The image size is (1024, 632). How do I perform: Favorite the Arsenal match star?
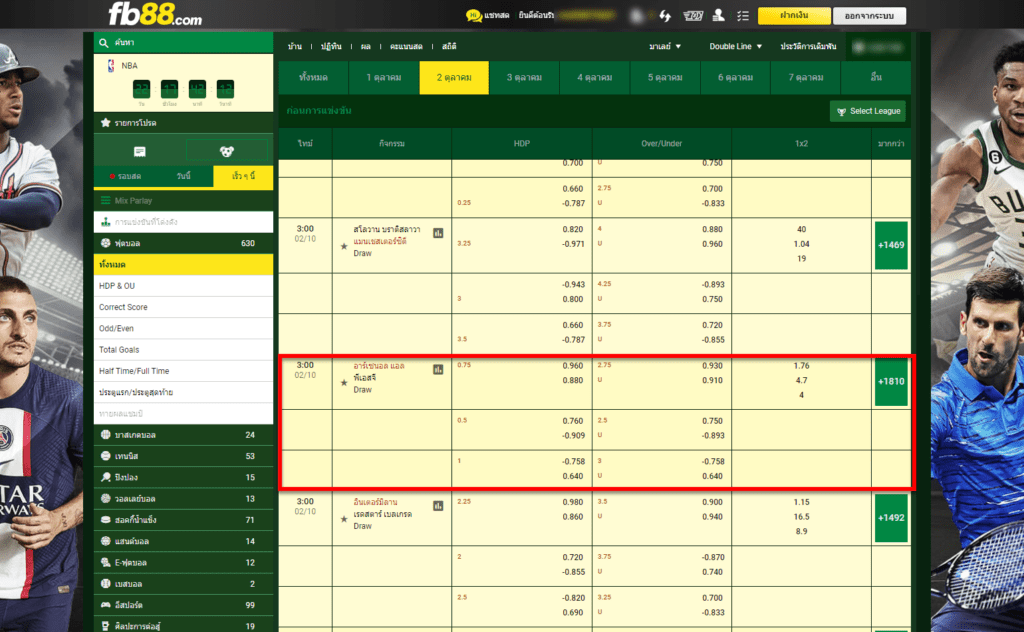coord(344,383)
